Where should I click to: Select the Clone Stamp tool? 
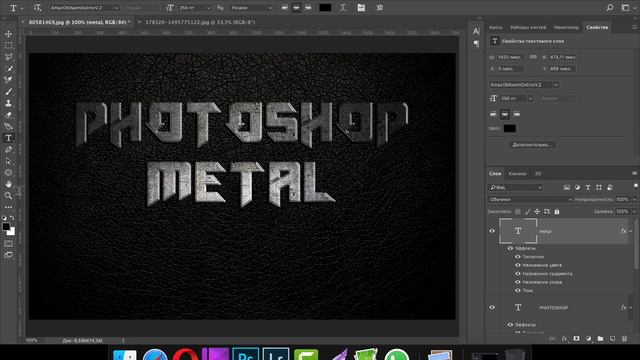(x=9, y=103)
